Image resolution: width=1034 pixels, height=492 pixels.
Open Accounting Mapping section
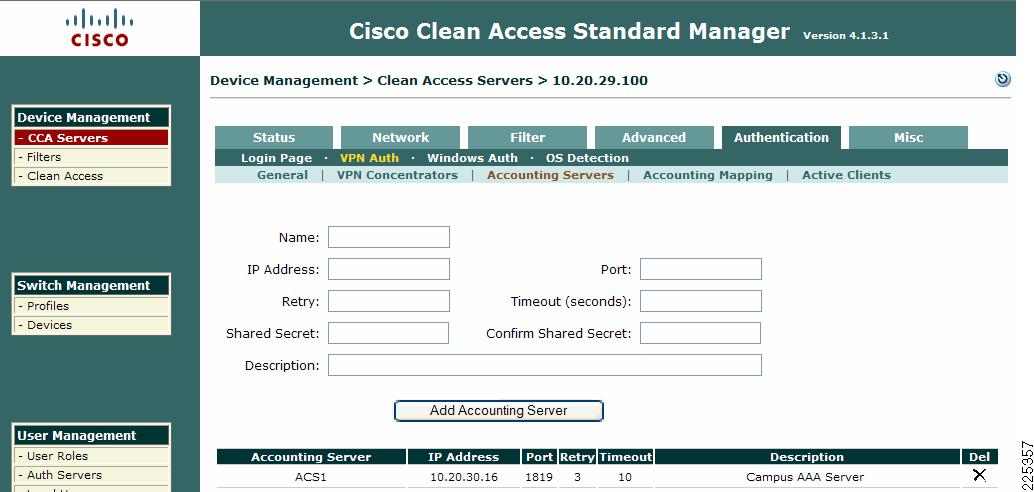[x=708, y=175]
